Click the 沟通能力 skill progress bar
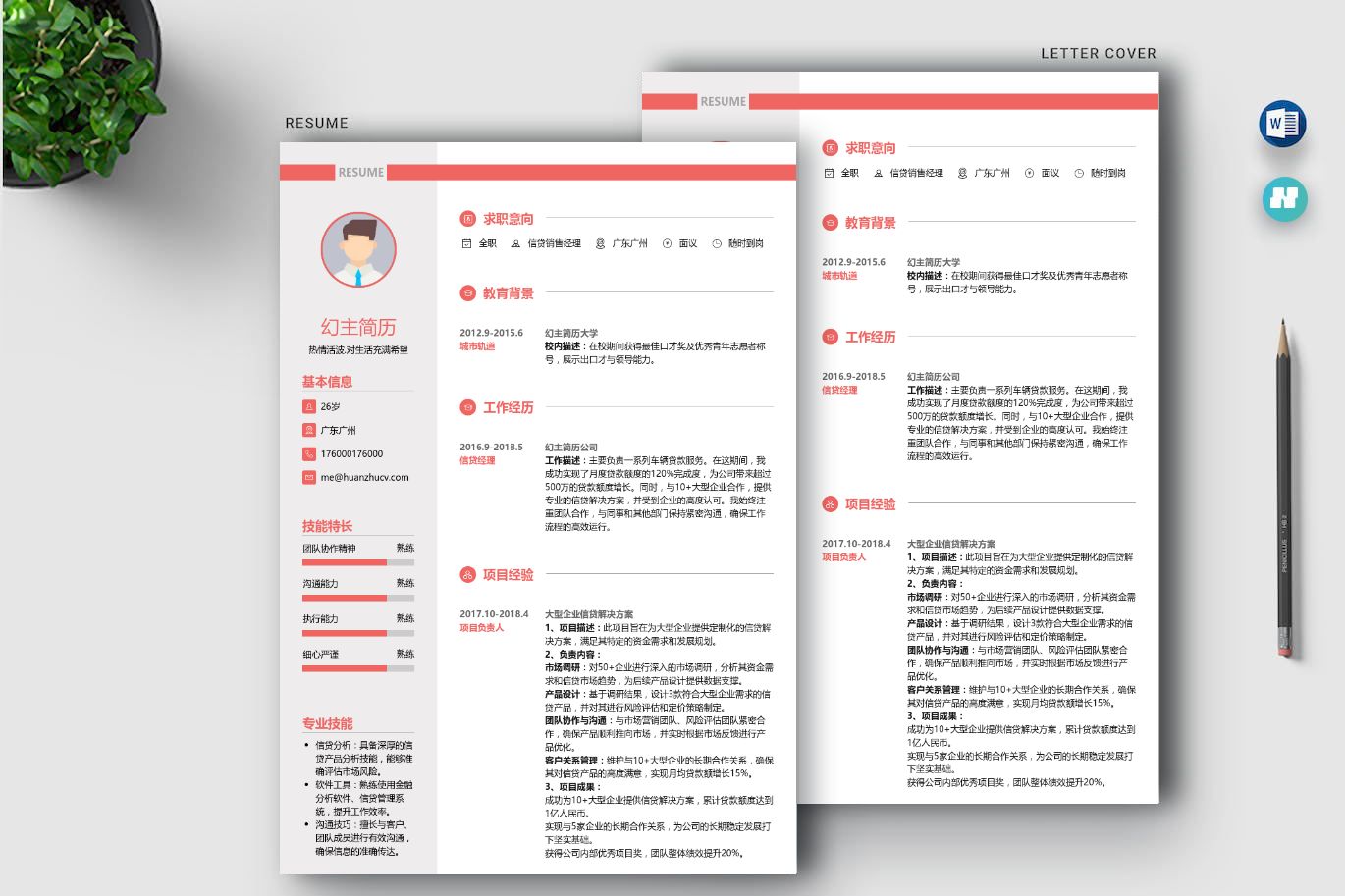 point(358,598)
